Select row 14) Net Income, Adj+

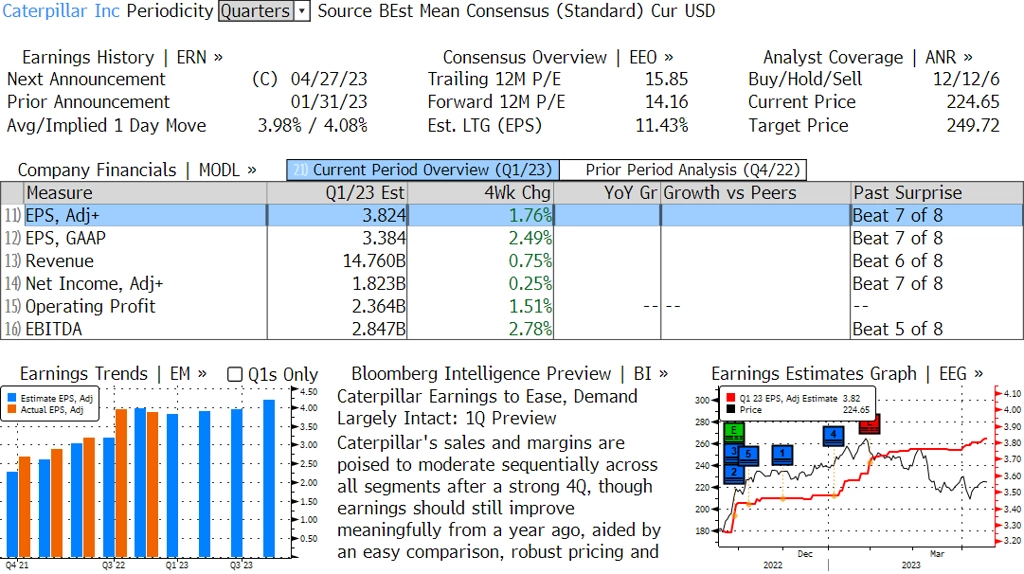click(x=512, y=284)
